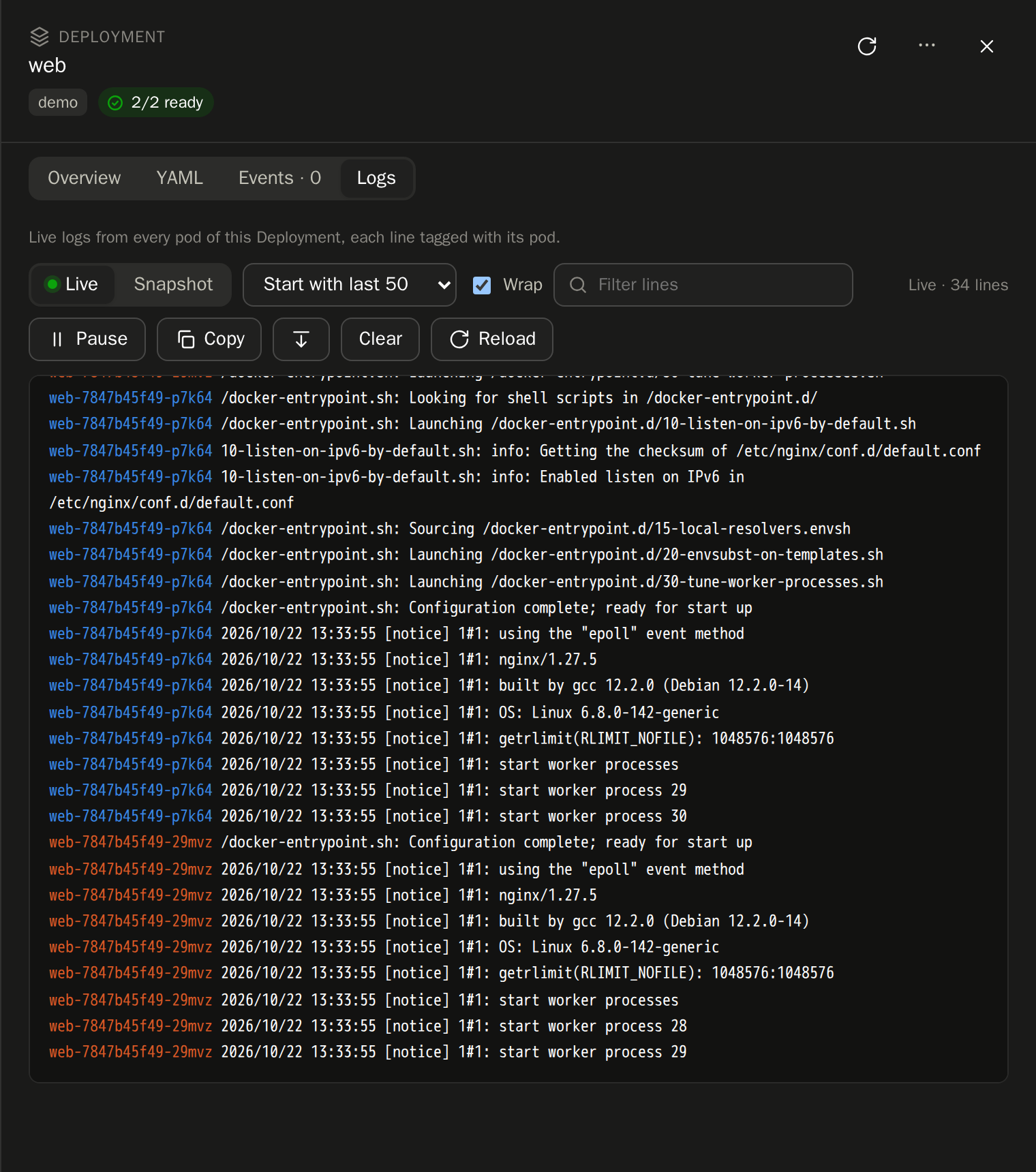The image size is (1036, 1172).
Task: Close the deployment panel
Action: coord(986,46)
